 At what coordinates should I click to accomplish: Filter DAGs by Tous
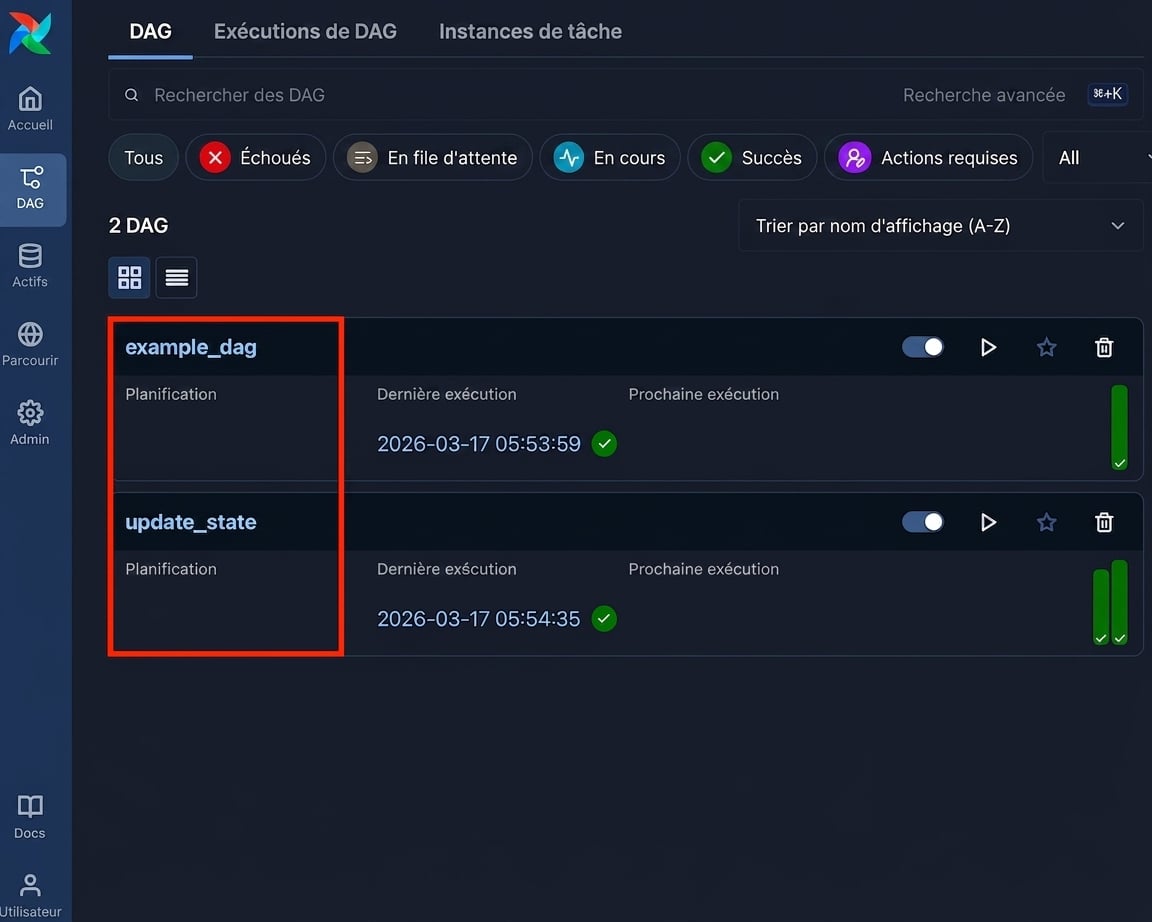click(143, 158)
